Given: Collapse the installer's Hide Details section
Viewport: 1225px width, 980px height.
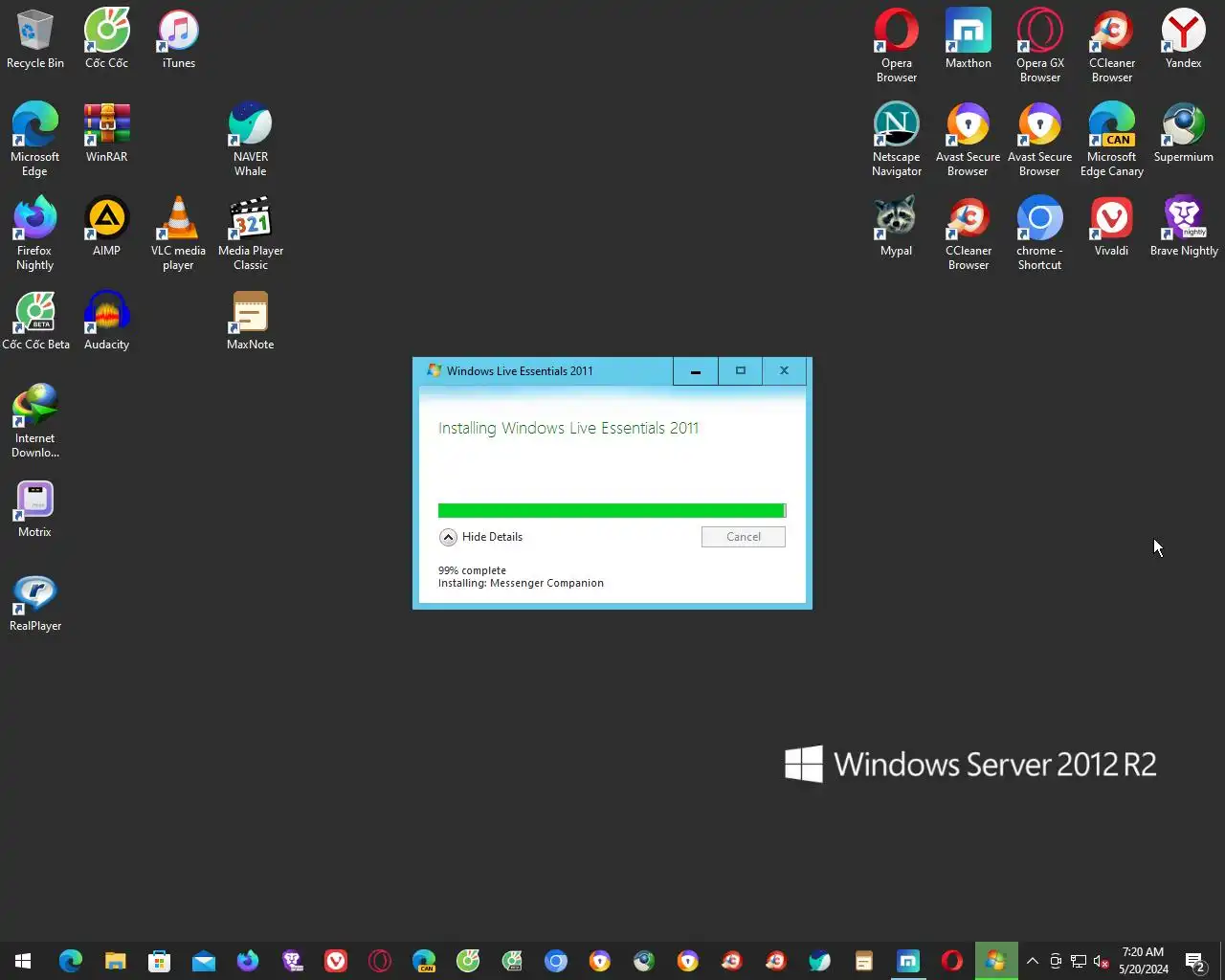Looking at the screenshot, I should [x=481, y=537].
